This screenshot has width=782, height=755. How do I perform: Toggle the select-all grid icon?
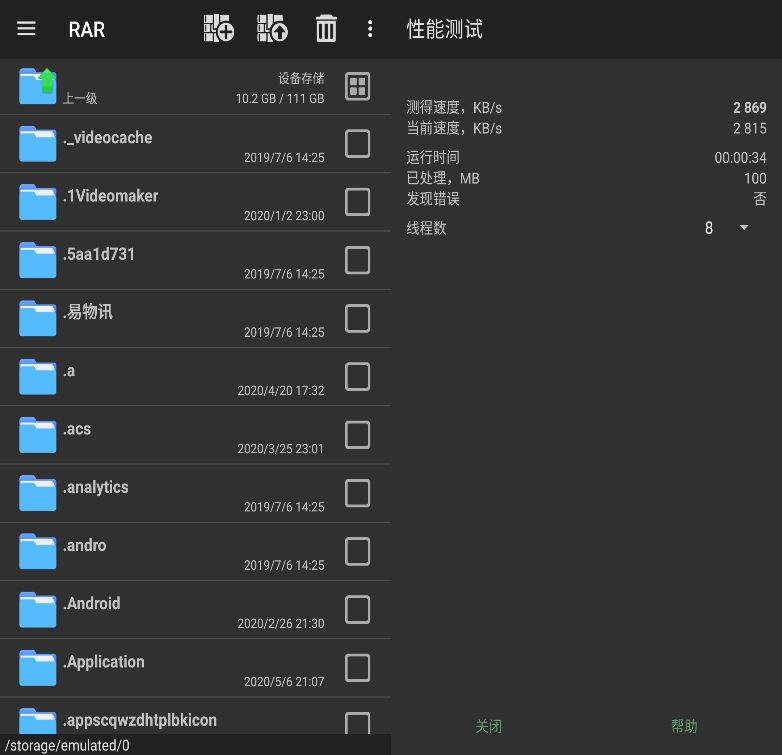[x=358, y=86]
